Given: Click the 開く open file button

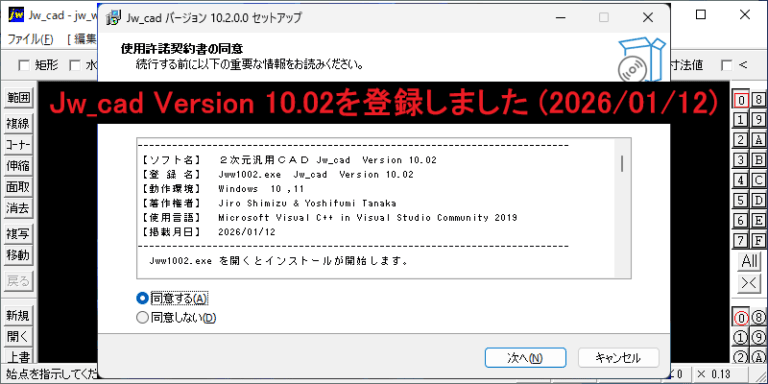Looking at the screenshot, I should click(x=18, y=337).
